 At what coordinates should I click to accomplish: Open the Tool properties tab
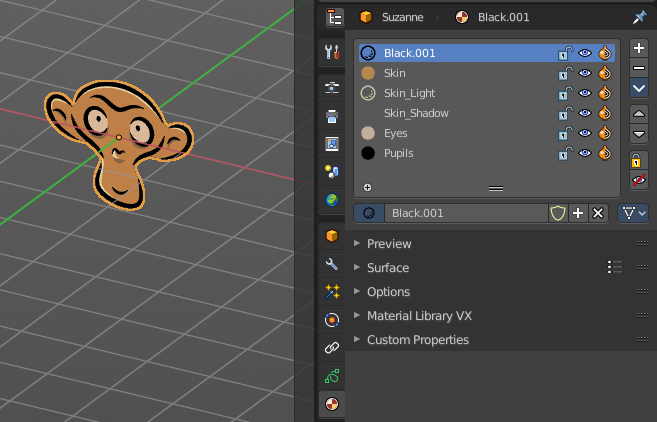pyautogui.click(x=332, y=52)
